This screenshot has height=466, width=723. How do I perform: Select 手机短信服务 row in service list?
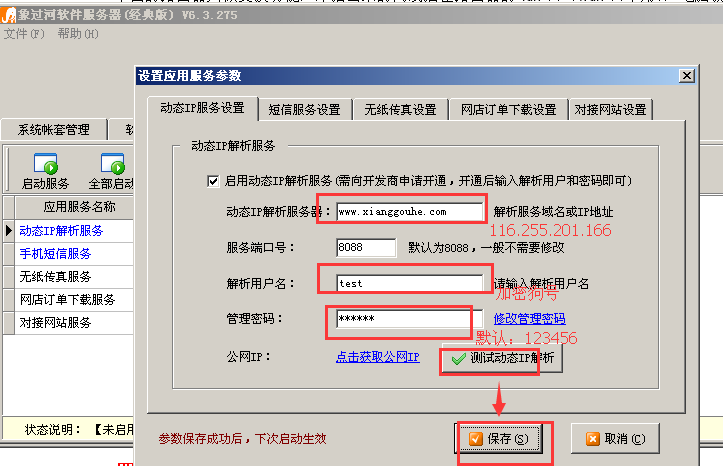74,254
